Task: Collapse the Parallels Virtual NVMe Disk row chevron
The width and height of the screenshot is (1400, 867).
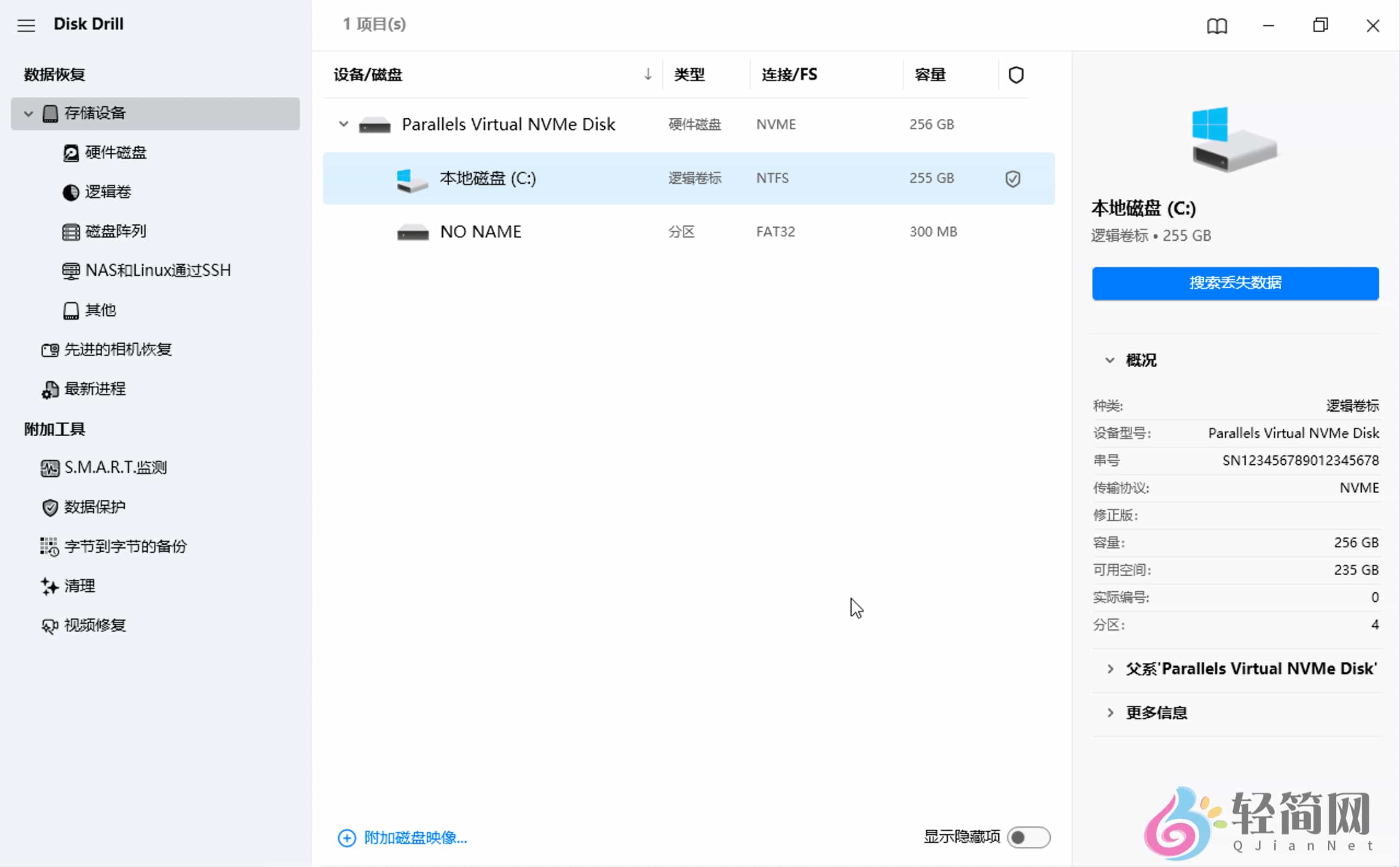Action: pyautogui.click(x=343, y=124)
